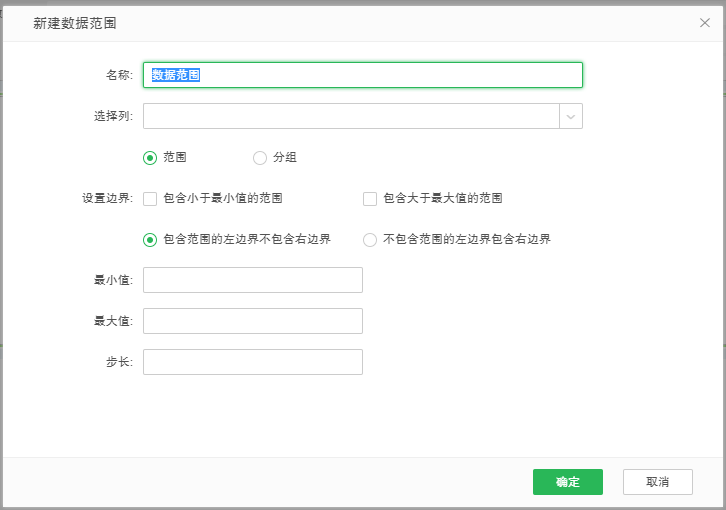The width and height of the screenshot is (726, 510).
Task: Click the 最大值 input box
Action: (252, 321)
